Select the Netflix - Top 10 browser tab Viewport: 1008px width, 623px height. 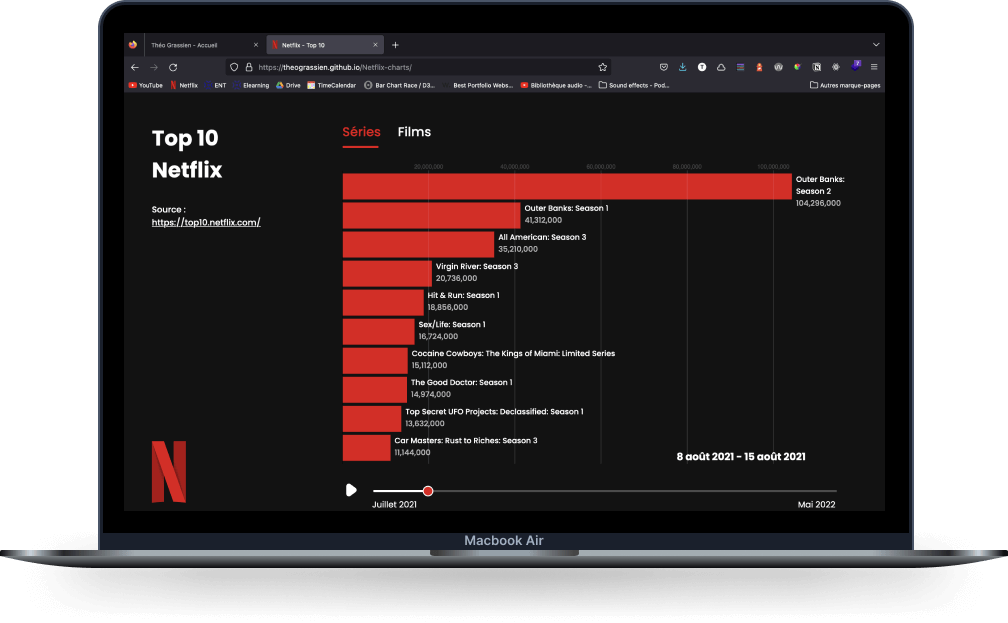pyautogui.click(x=325, y=45)
